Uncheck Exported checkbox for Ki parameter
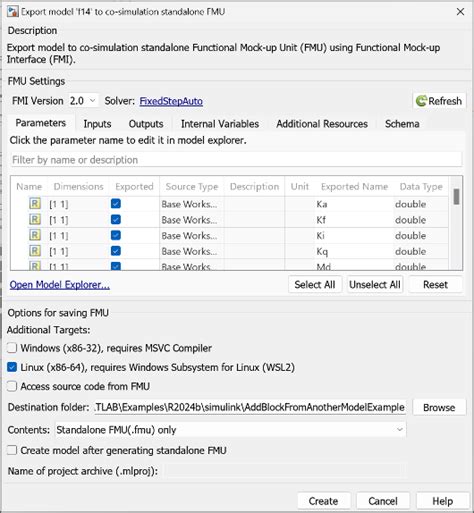The width and height of the screenshot is (474, 513). click(116, 235)
